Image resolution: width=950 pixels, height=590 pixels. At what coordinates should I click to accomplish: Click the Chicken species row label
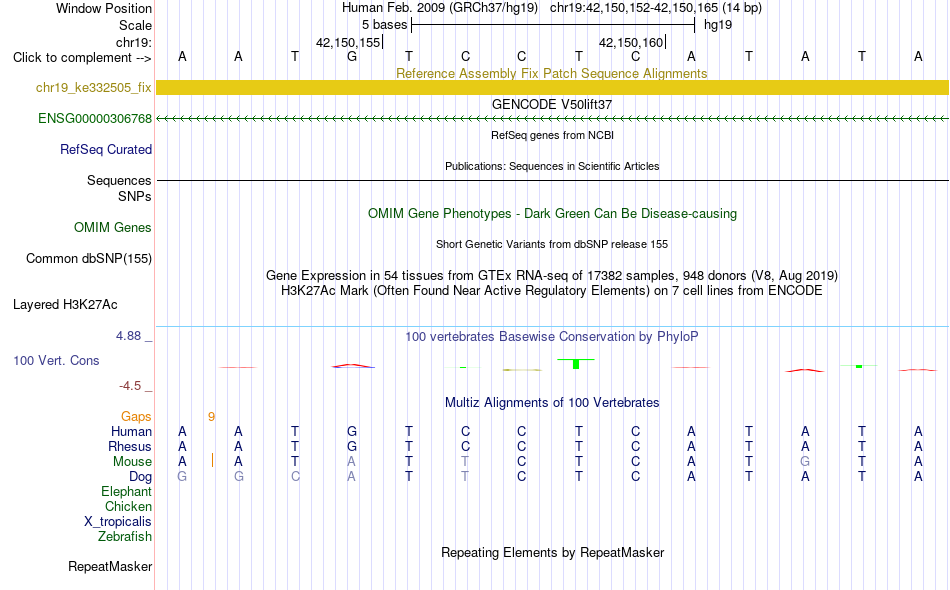[x=128, y=507]
